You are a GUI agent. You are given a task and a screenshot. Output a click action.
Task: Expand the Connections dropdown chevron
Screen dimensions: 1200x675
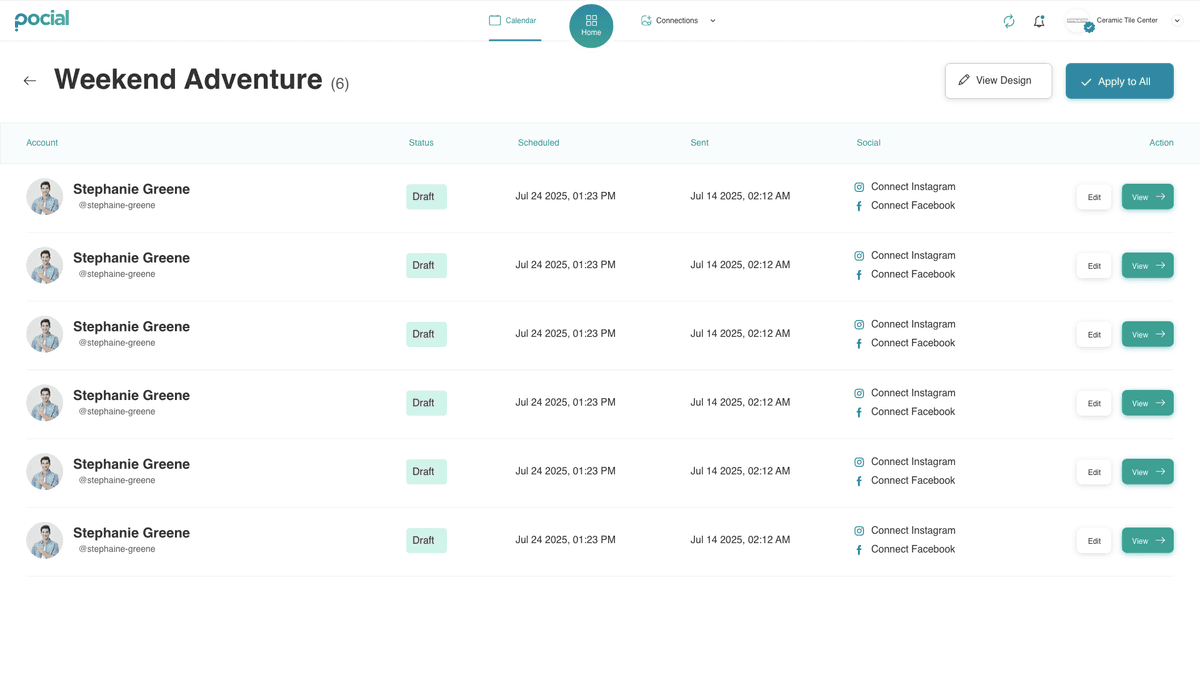coord(713,21)
